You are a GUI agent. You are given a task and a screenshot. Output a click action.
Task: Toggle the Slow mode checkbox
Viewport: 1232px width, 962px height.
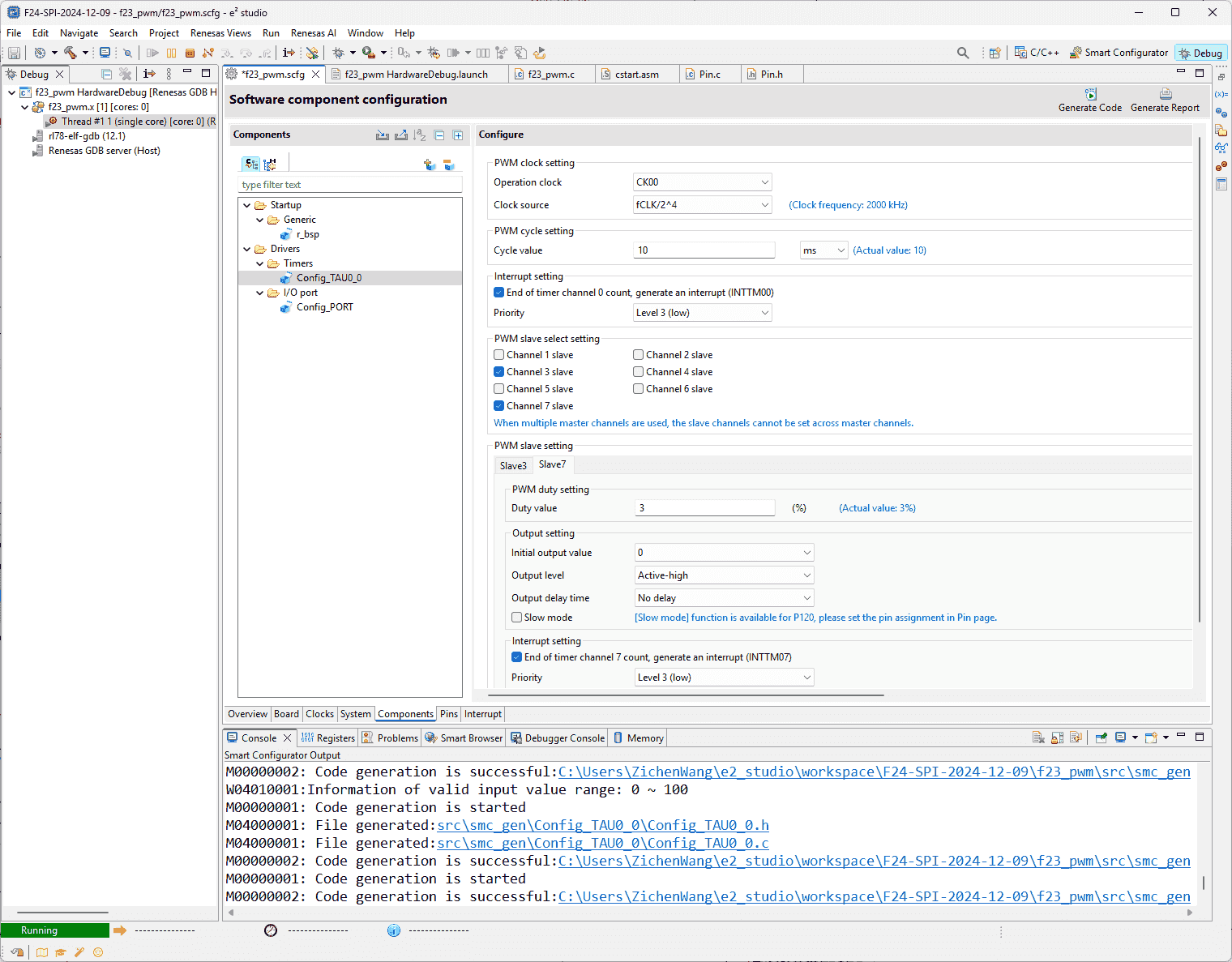coord(516,618)
